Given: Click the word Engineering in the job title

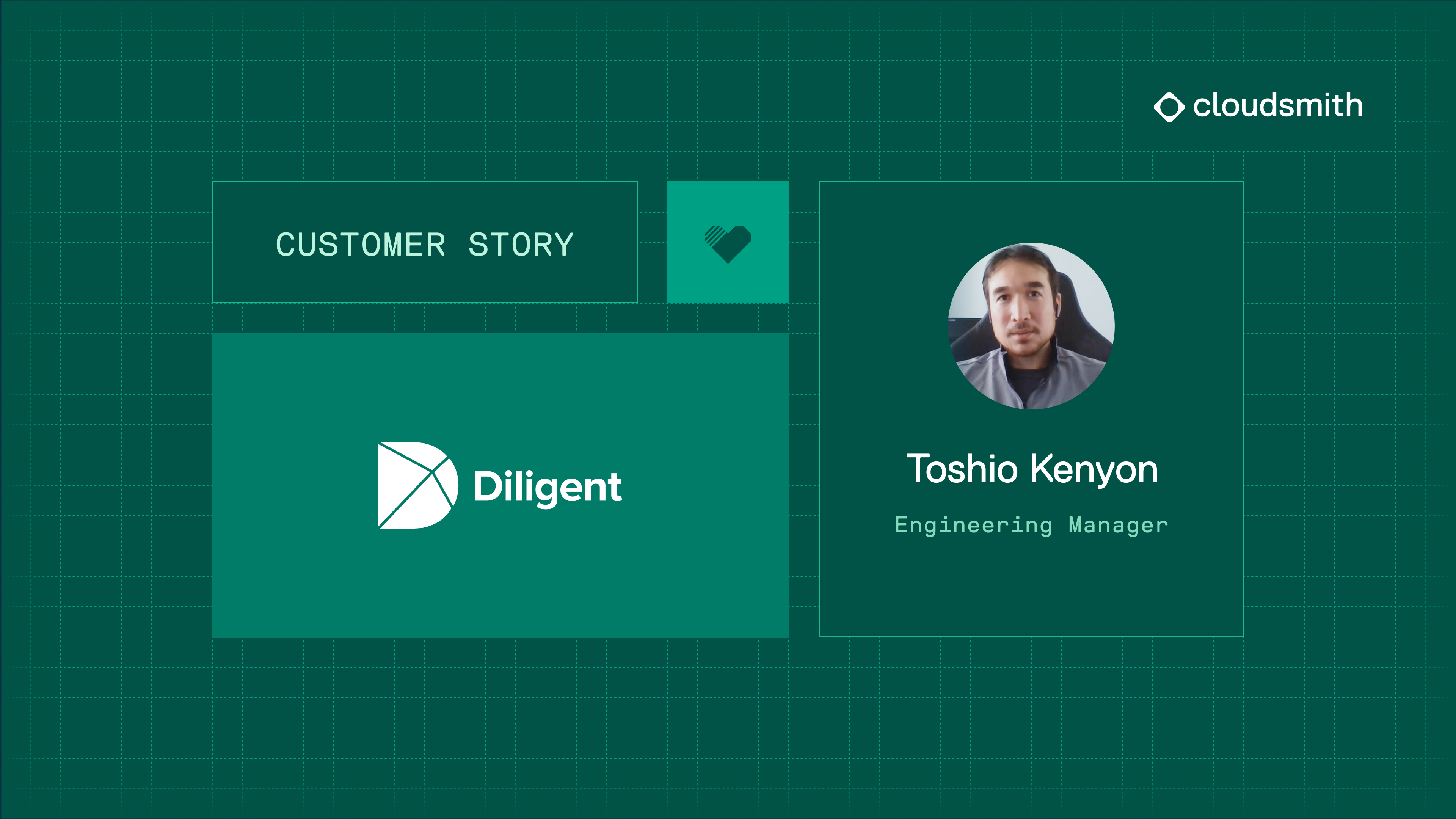Looking at the screenshot, I should [x=973, y=525].
